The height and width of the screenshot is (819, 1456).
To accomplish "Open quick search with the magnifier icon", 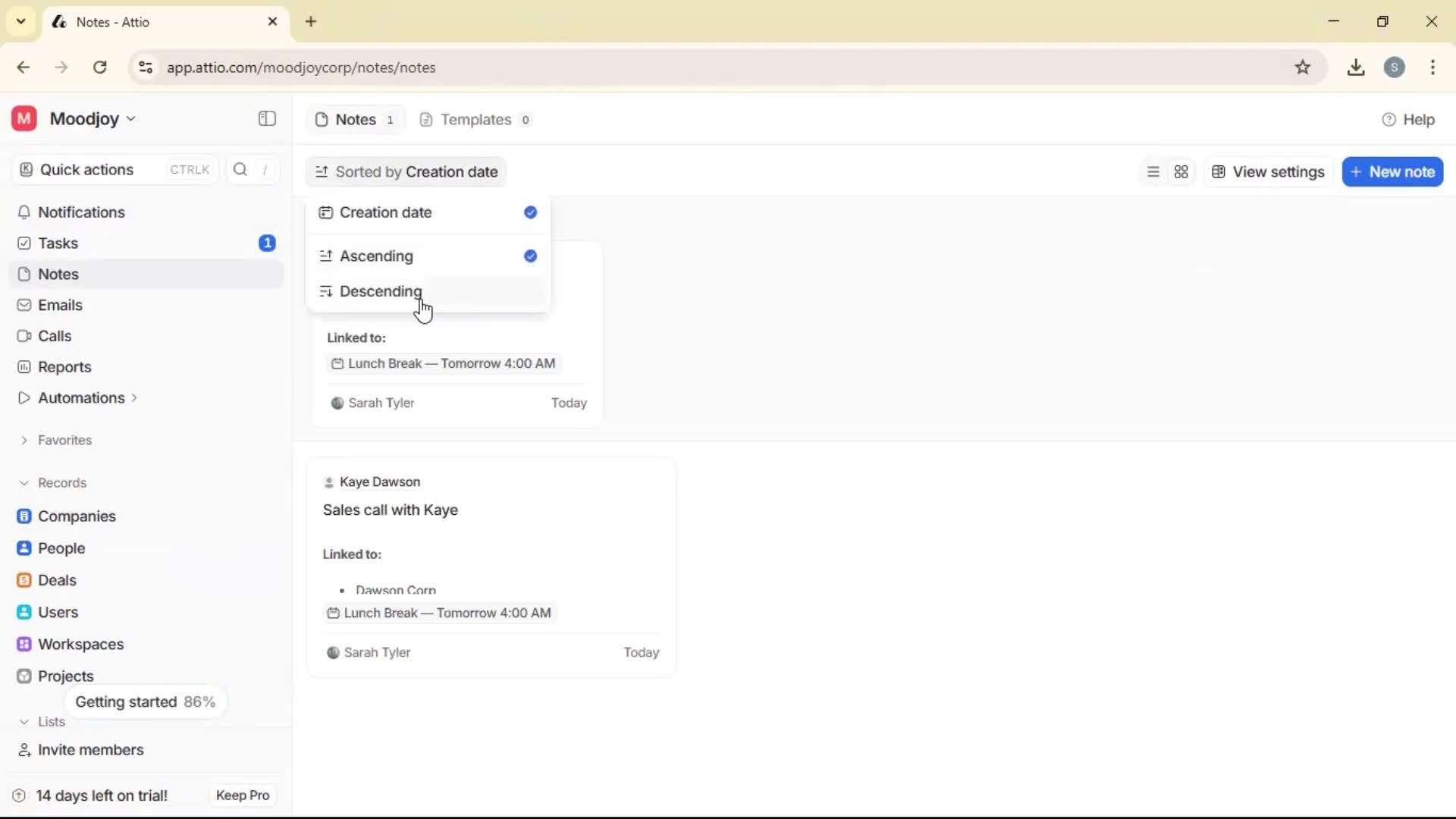I will click(x=239, y=169).
